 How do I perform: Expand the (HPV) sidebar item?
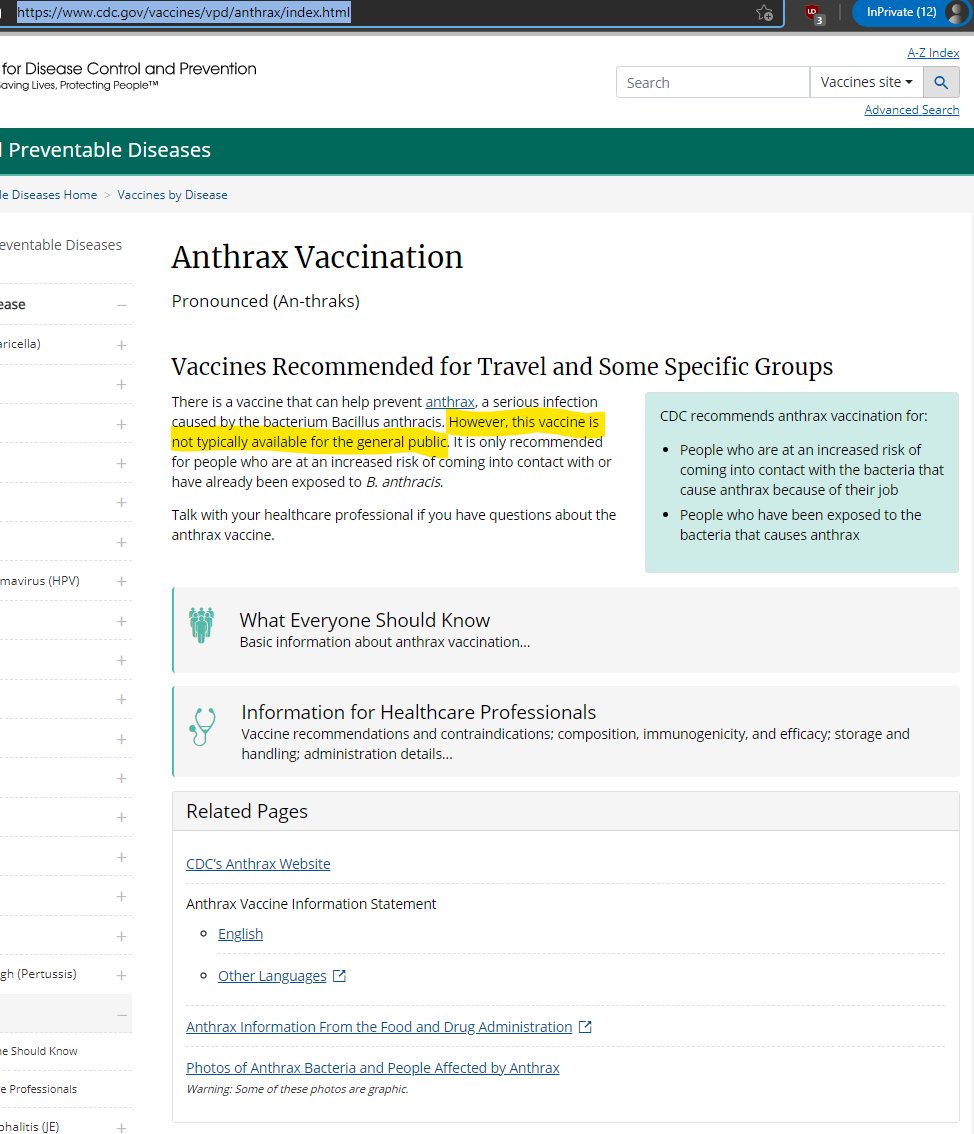[121, 581]
